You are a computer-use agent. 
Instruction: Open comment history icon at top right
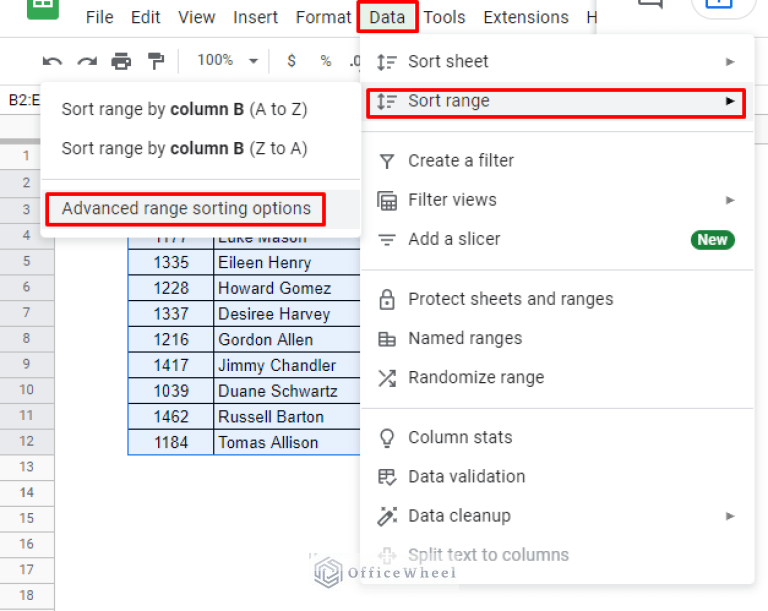point(649,5)
